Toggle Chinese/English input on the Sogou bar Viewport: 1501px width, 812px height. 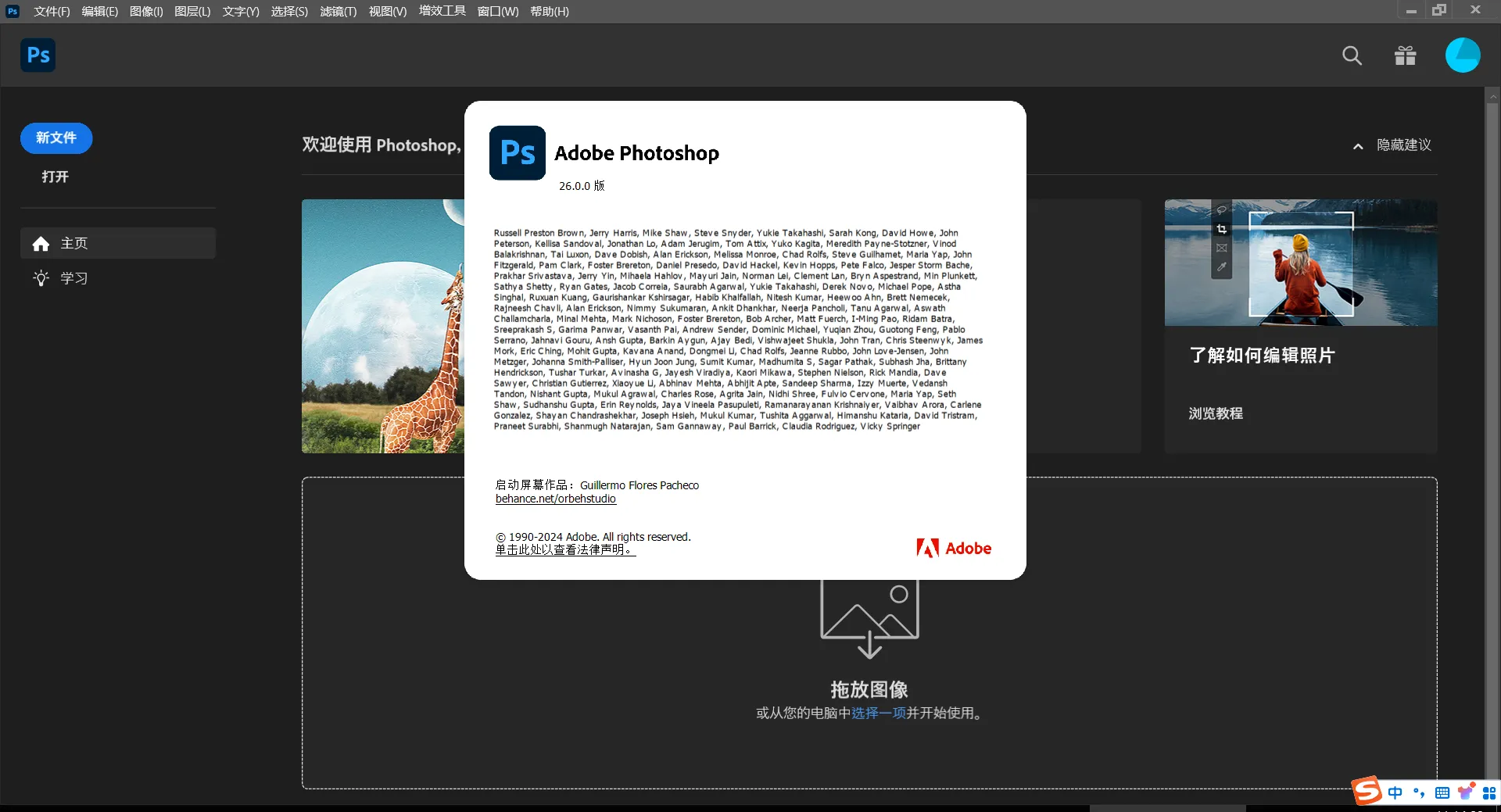pyautogui.click(x=1395, y=792)
